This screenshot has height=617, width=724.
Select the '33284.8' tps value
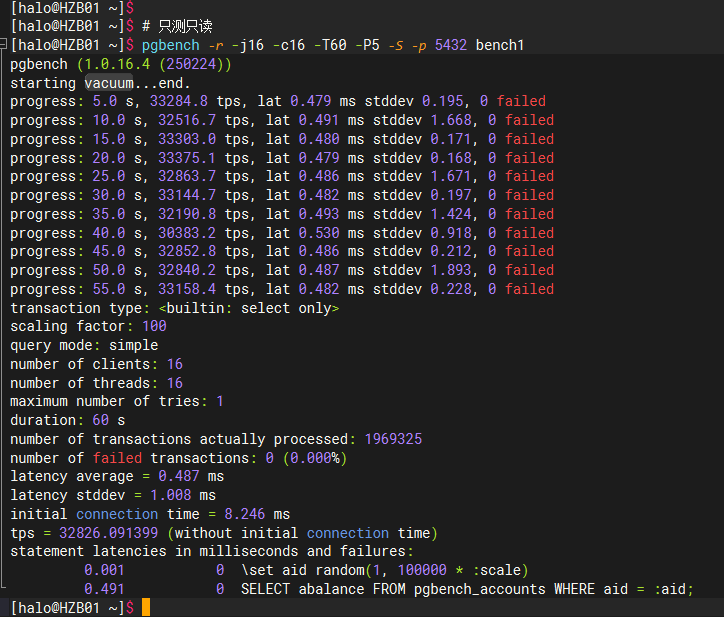point(179,101)
